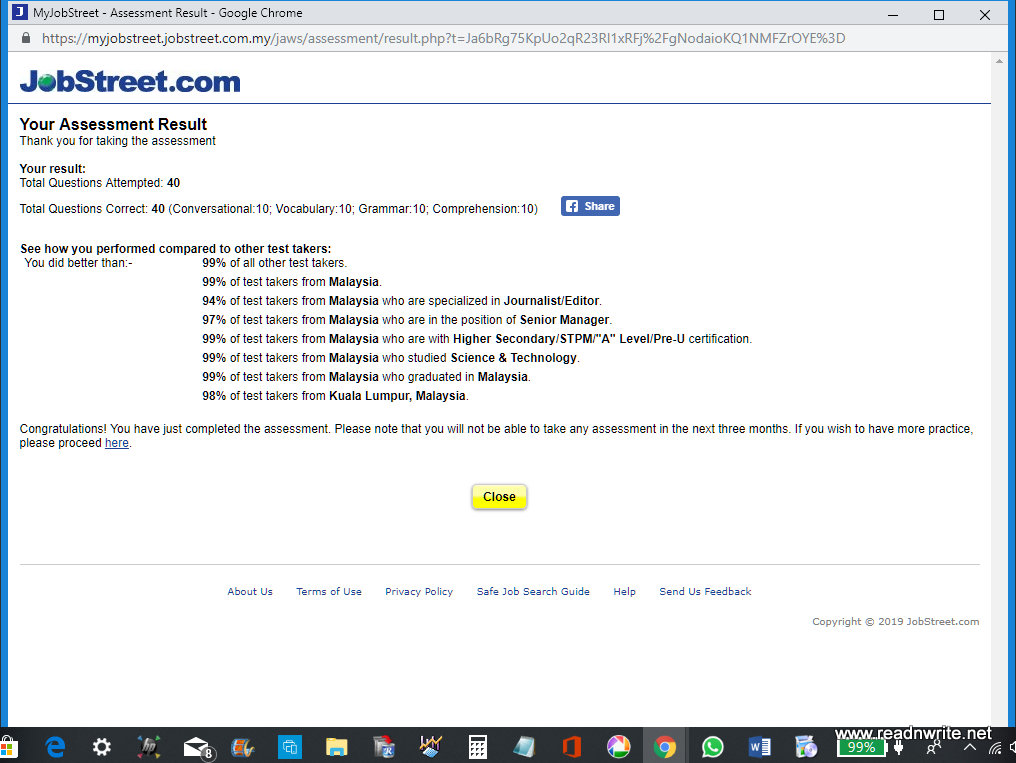Click the 'Science & Technology' comparison line
The height and width of the screenshot is (763, 1016).
pyautogui.click(x=391, y=358)
